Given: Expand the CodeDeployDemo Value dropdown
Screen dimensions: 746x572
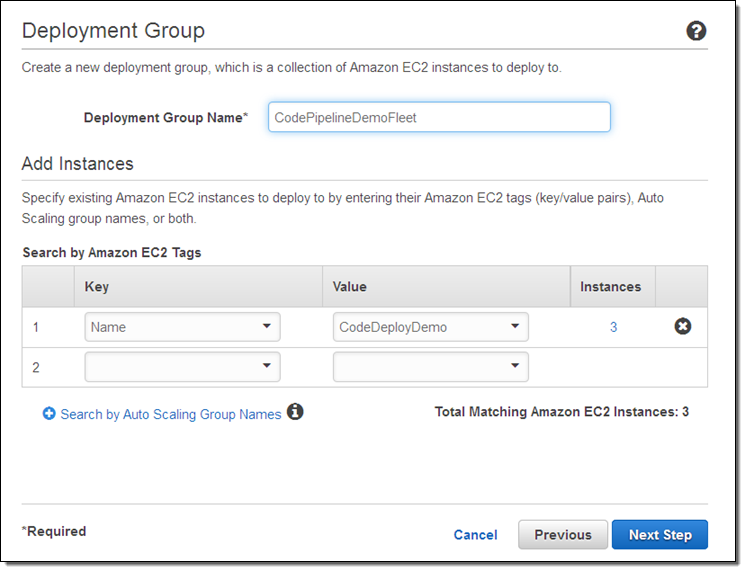Looking at the screenshot, I should (430, 327).
